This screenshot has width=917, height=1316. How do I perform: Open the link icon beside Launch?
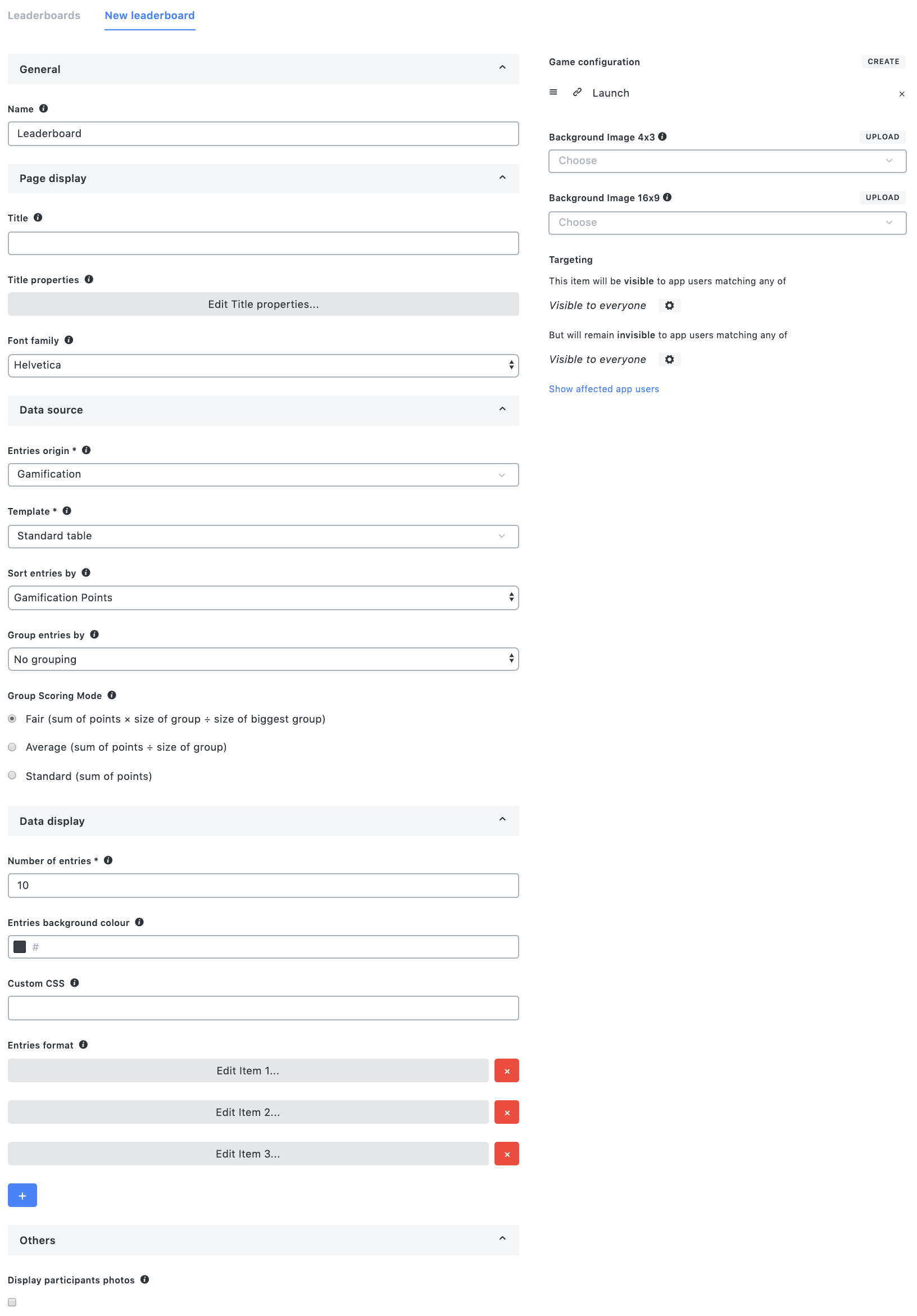pyautogui.click(x=576, y=92)
